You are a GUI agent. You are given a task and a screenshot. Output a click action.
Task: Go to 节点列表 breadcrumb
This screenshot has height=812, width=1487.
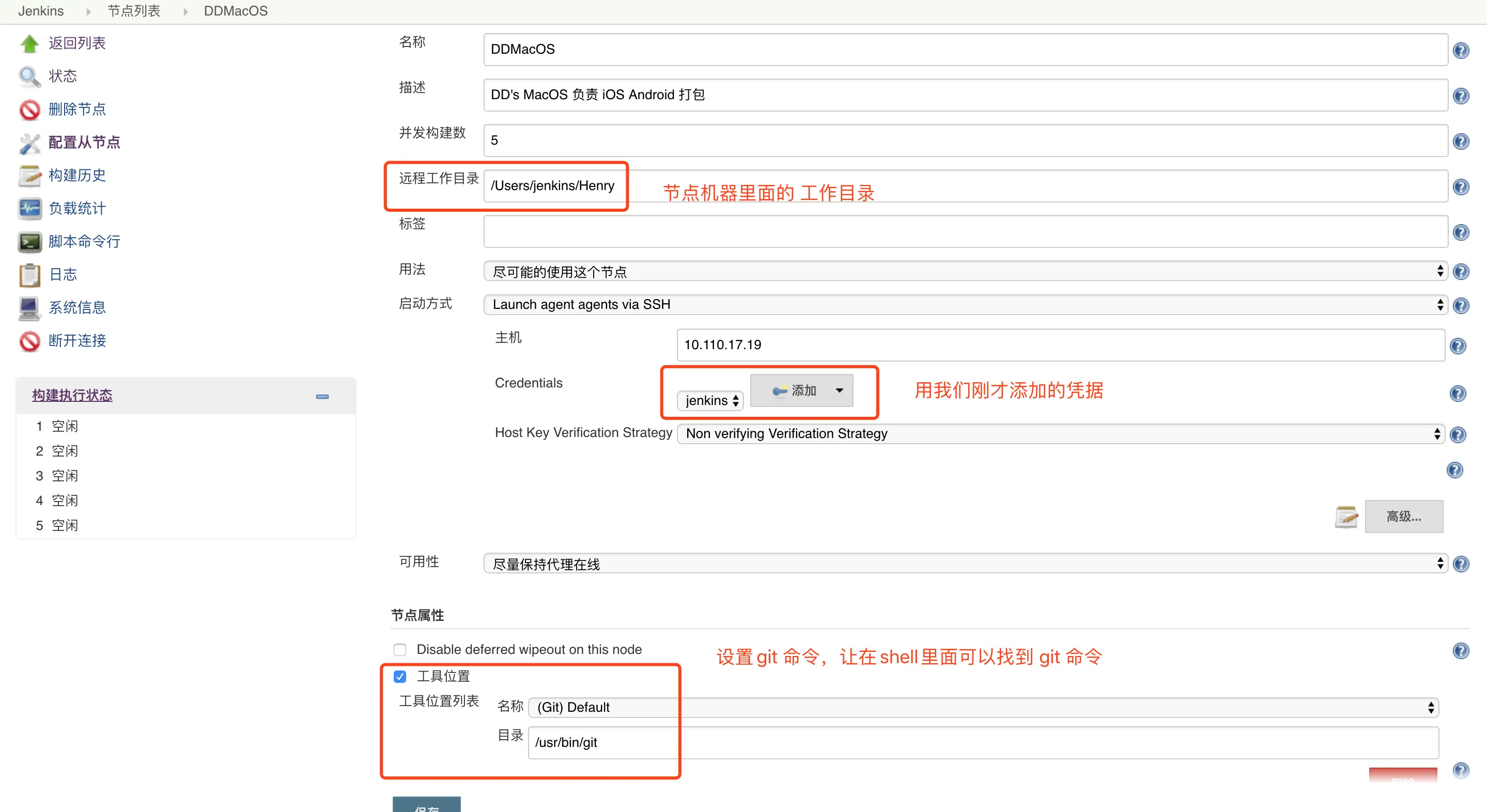click(133, 11)
